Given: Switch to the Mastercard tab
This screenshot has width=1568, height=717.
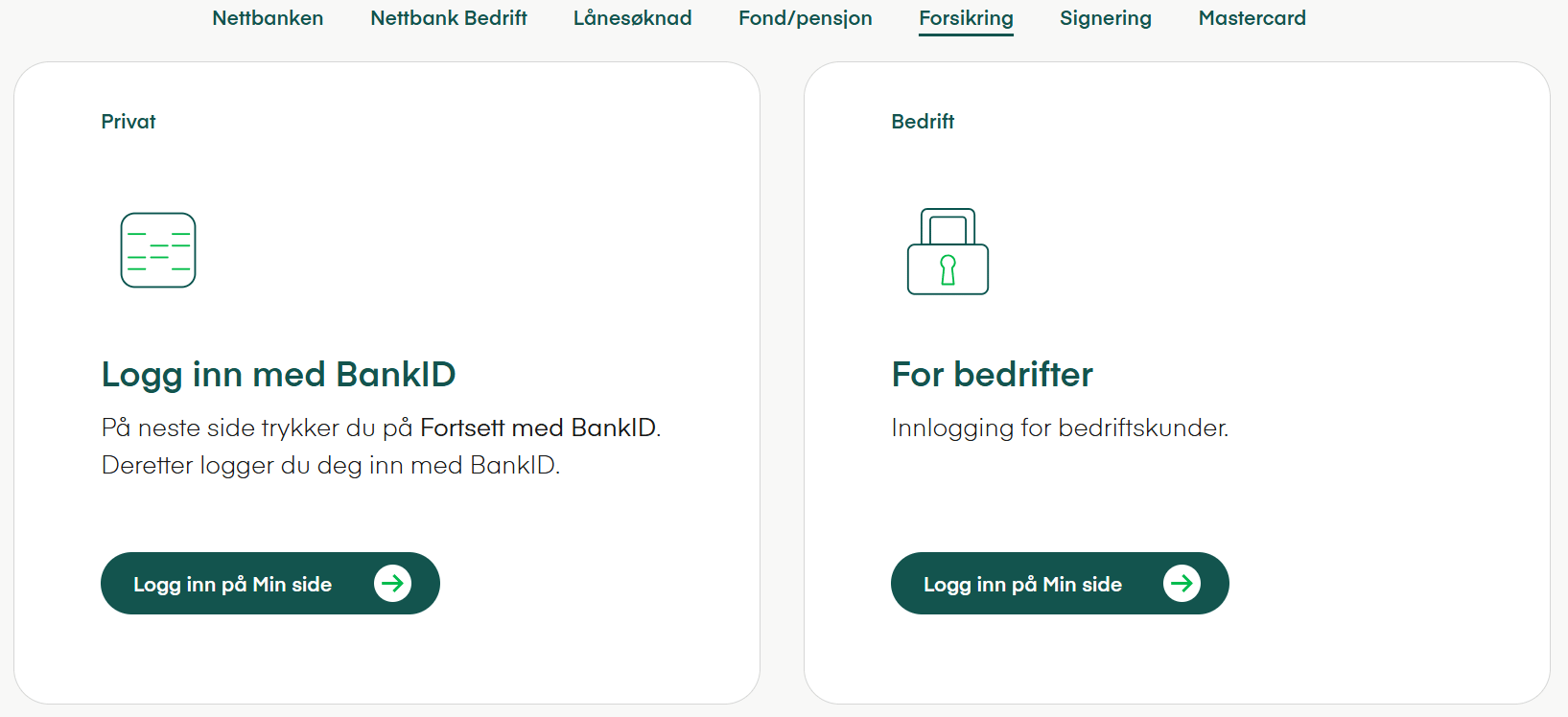Looking at the screenshot, I should (x=1252, y=18).
